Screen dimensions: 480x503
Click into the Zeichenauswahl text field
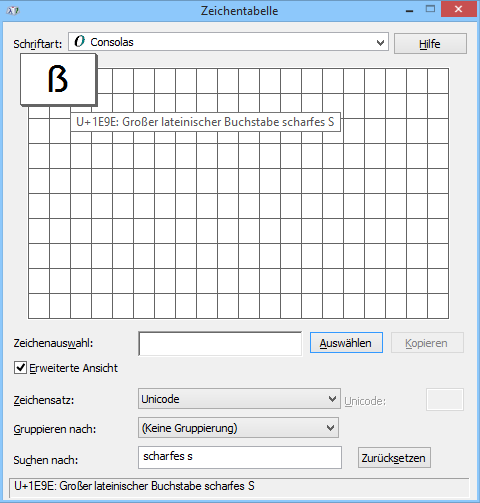[220, 343]
